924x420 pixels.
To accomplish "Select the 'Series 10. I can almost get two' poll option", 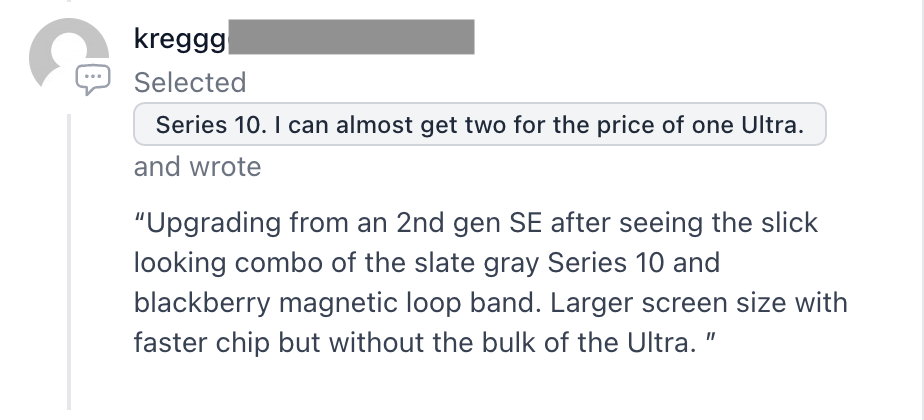I will tap(480, 124).
